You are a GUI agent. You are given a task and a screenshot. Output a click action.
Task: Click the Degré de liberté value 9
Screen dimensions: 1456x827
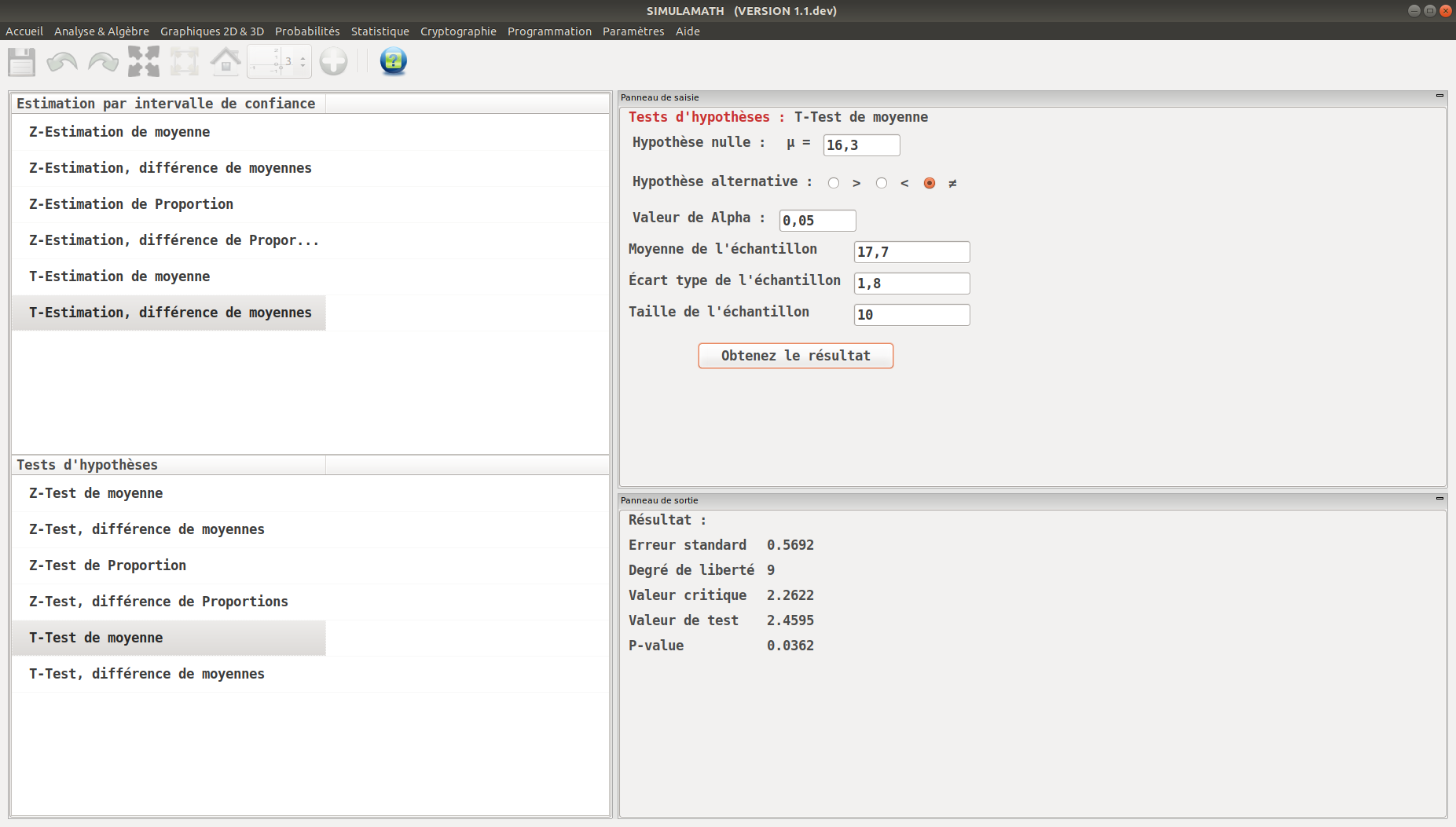tap(771, 570)
